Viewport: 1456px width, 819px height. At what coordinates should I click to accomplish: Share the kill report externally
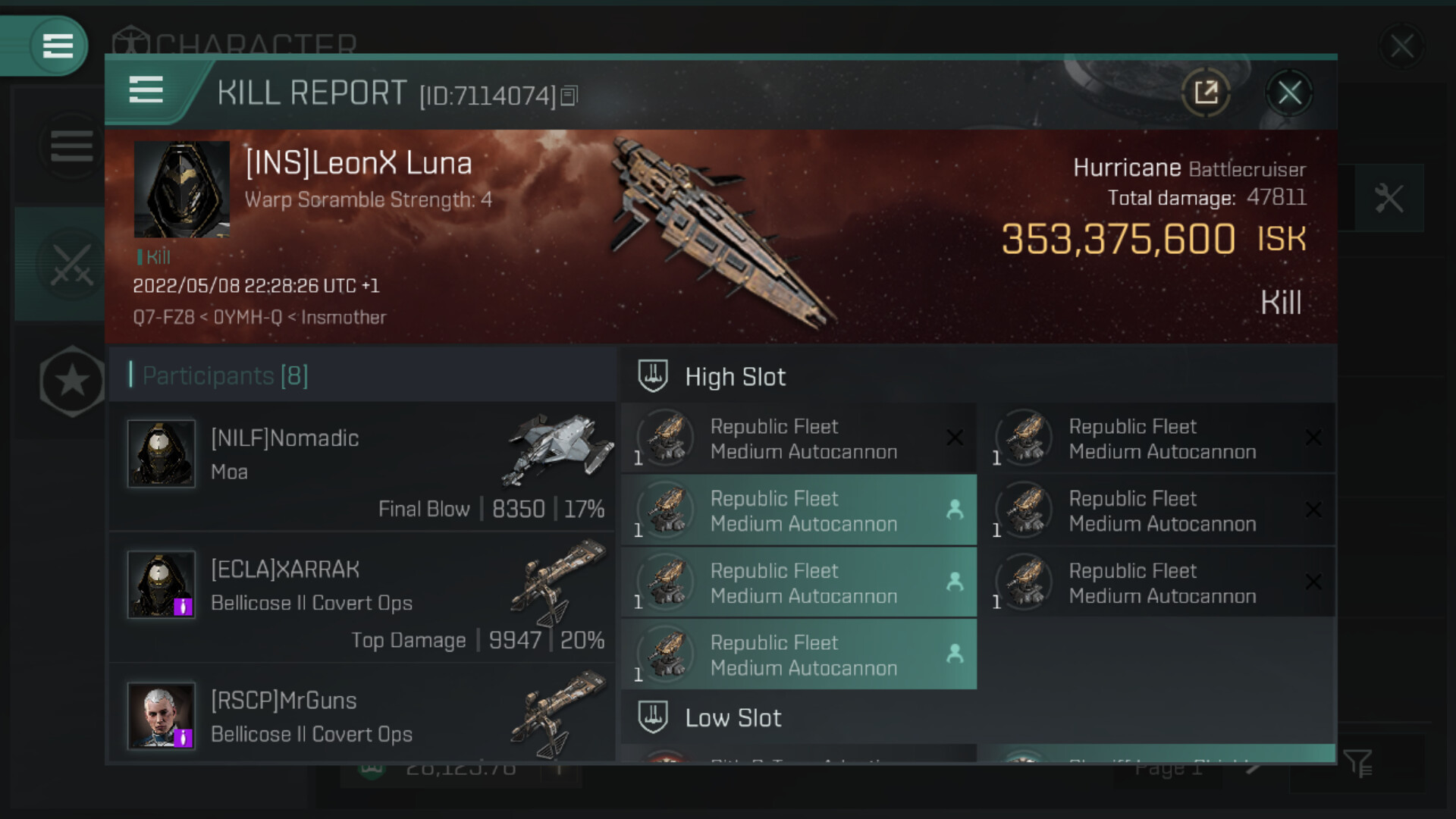pyautogui.click(x=1206, y=93)
